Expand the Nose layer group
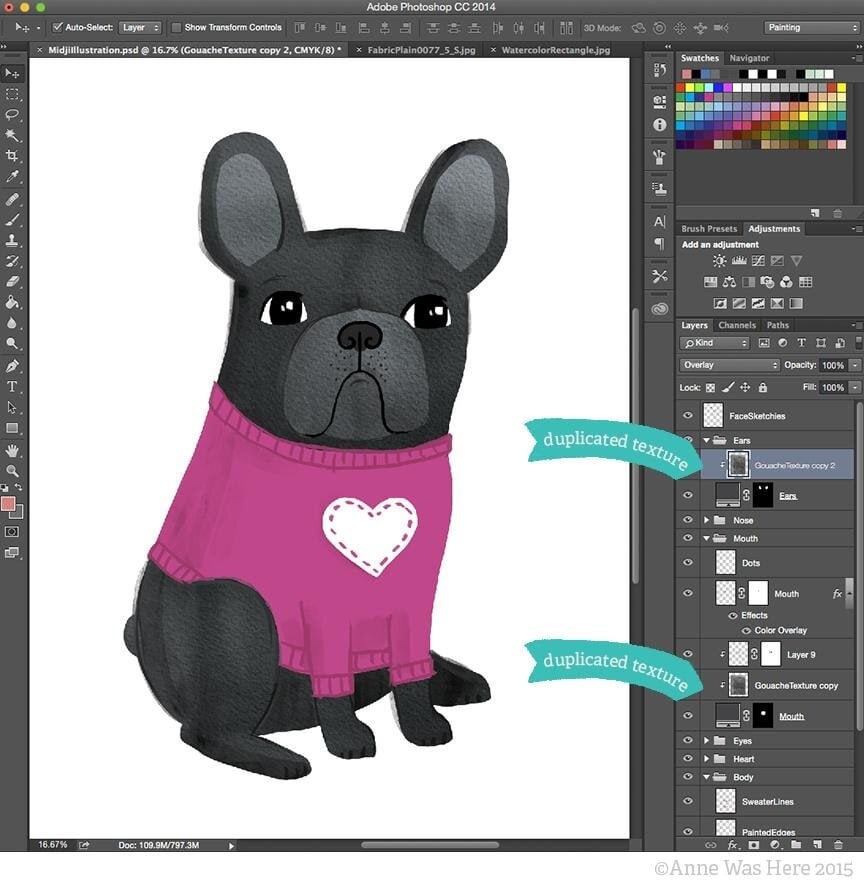864x885 pixels. (x=707, y=520)
